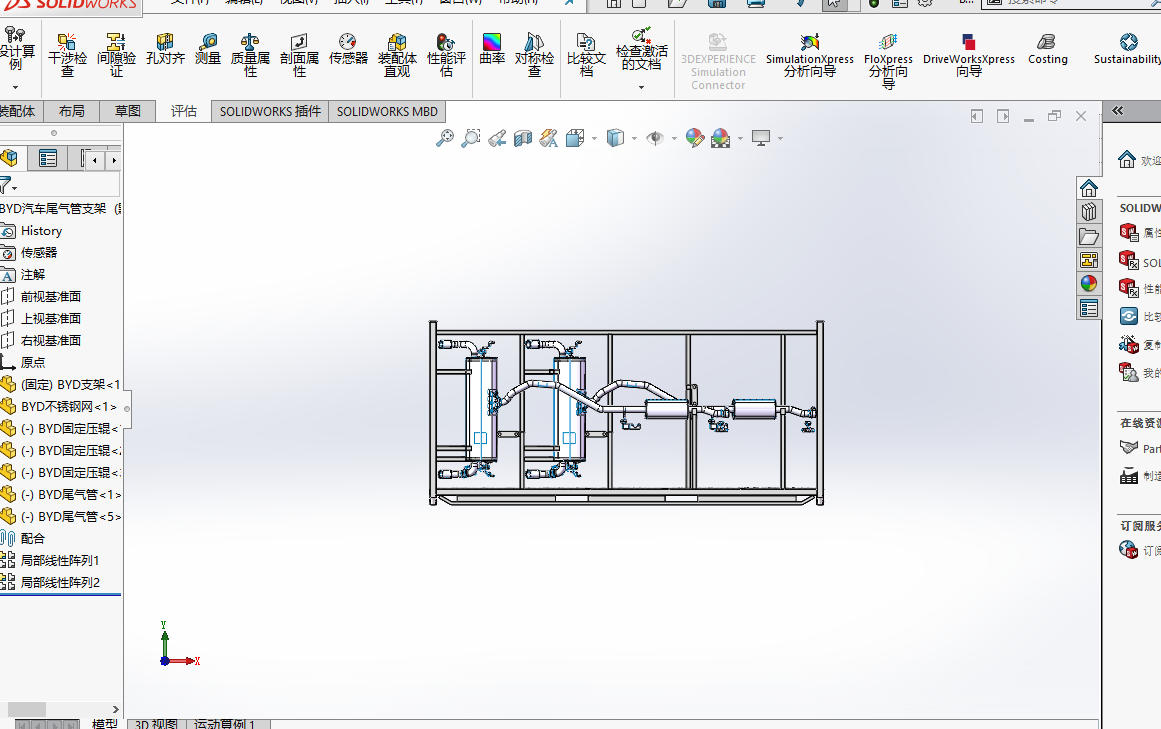Click the 传感器 sensor tool in ribbon
This screenshot has height=729, width=1161.
point(348,50)
